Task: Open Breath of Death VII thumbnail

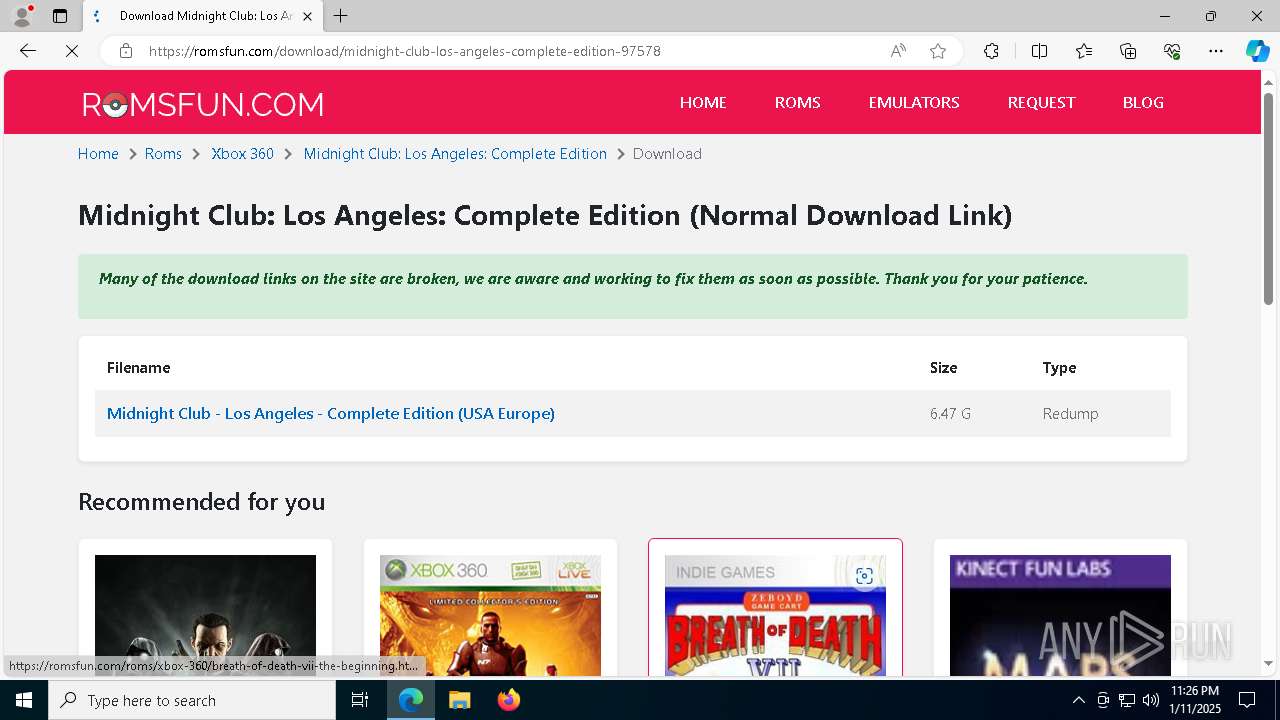Action: point(775,615)
